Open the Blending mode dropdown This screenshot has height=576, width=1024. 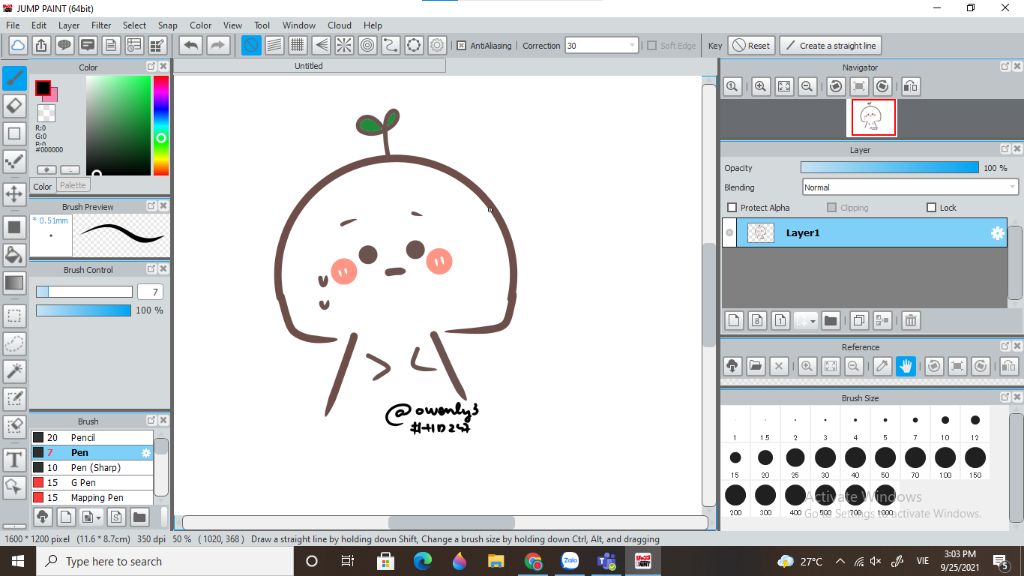click(910, 187)
